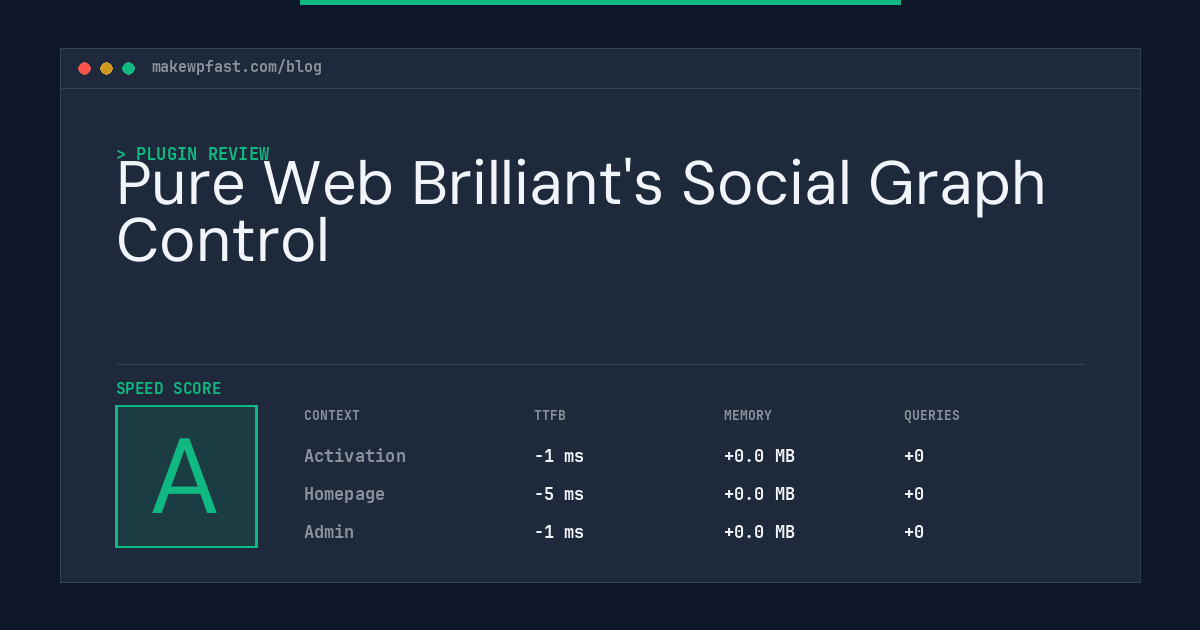Screen dimensions: 1200x630
Task: Click the 'SPEED SCORE' label
Action: (x=169, y=389)
